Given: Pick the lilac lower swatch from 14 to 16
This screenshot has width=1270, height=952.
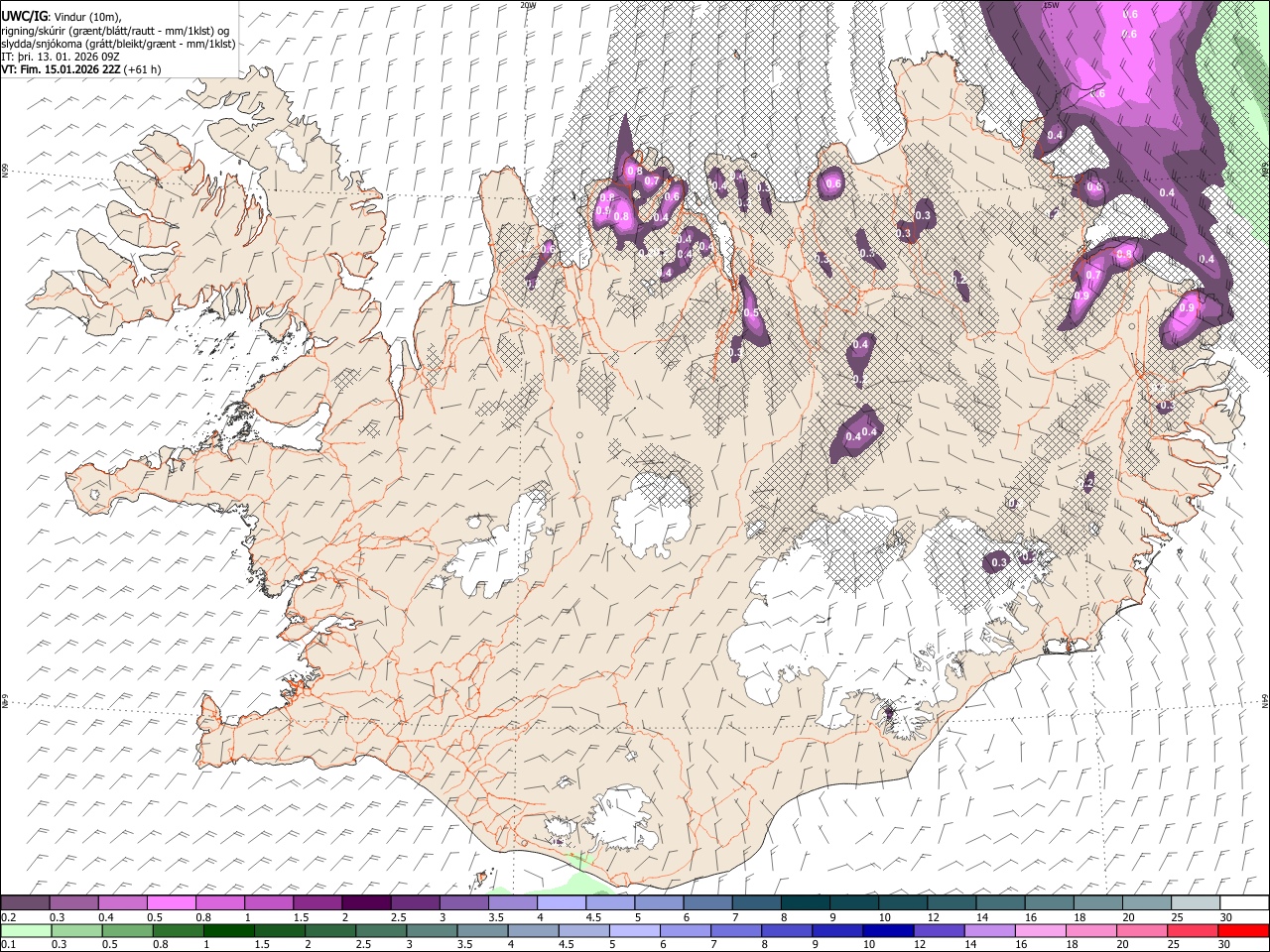Looking at the screenshot, I should tap(991, 930).
